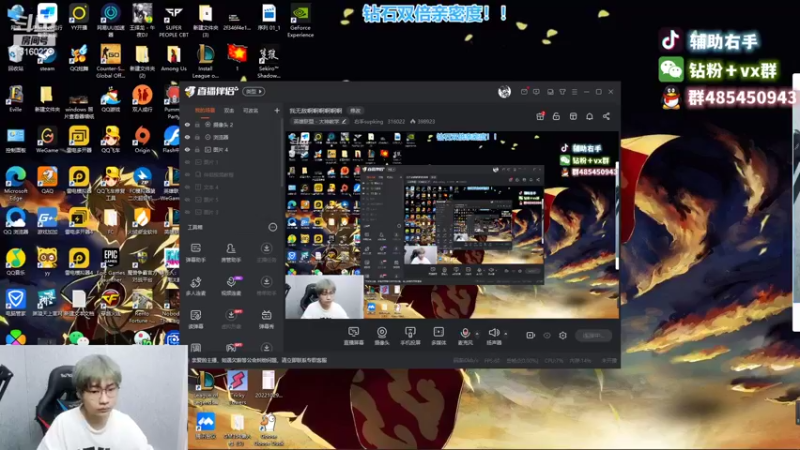Viewport: 800px width, 450px height.
Task: Open the Counter-Strike Global Offensive shortcut
Action: point(110,61)
